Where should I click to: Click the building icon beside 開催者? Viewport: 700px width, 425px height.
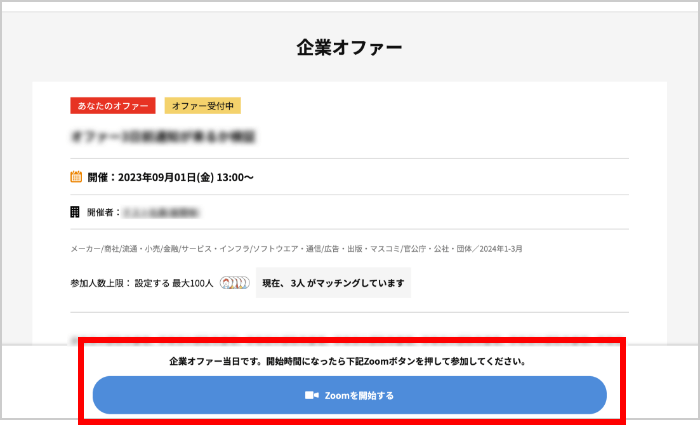[x=75, y=212]
